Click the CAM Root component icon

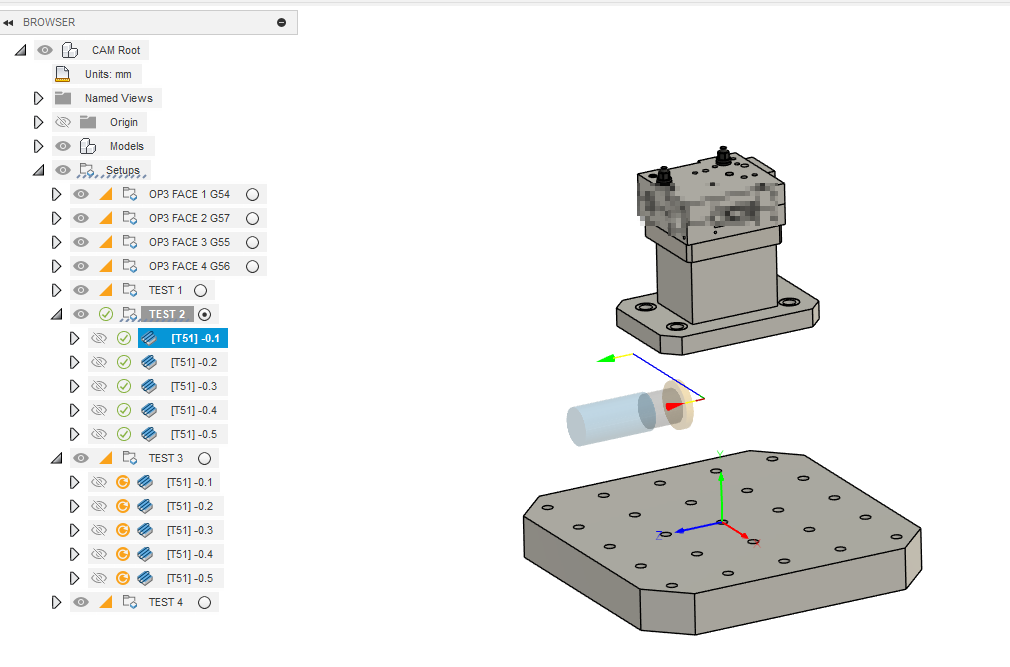click(x=69, y=49)
